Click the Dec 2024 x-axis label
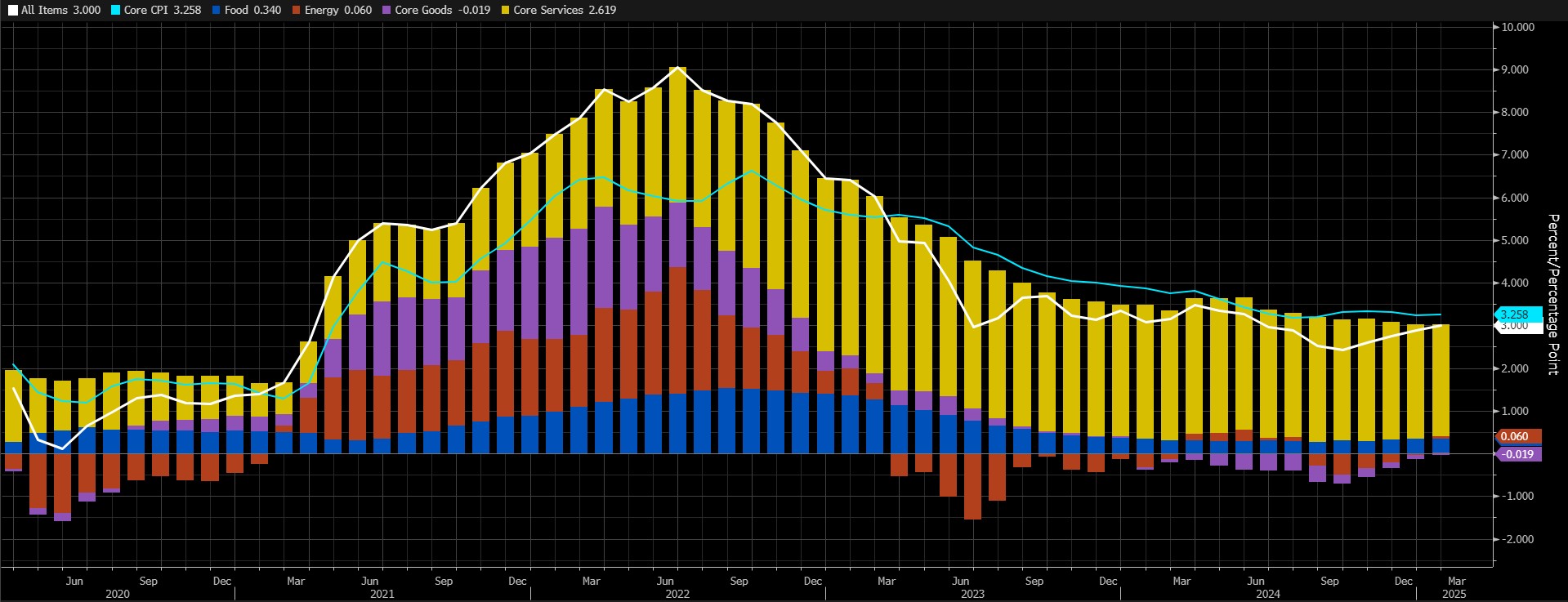 click(1403, 581)
